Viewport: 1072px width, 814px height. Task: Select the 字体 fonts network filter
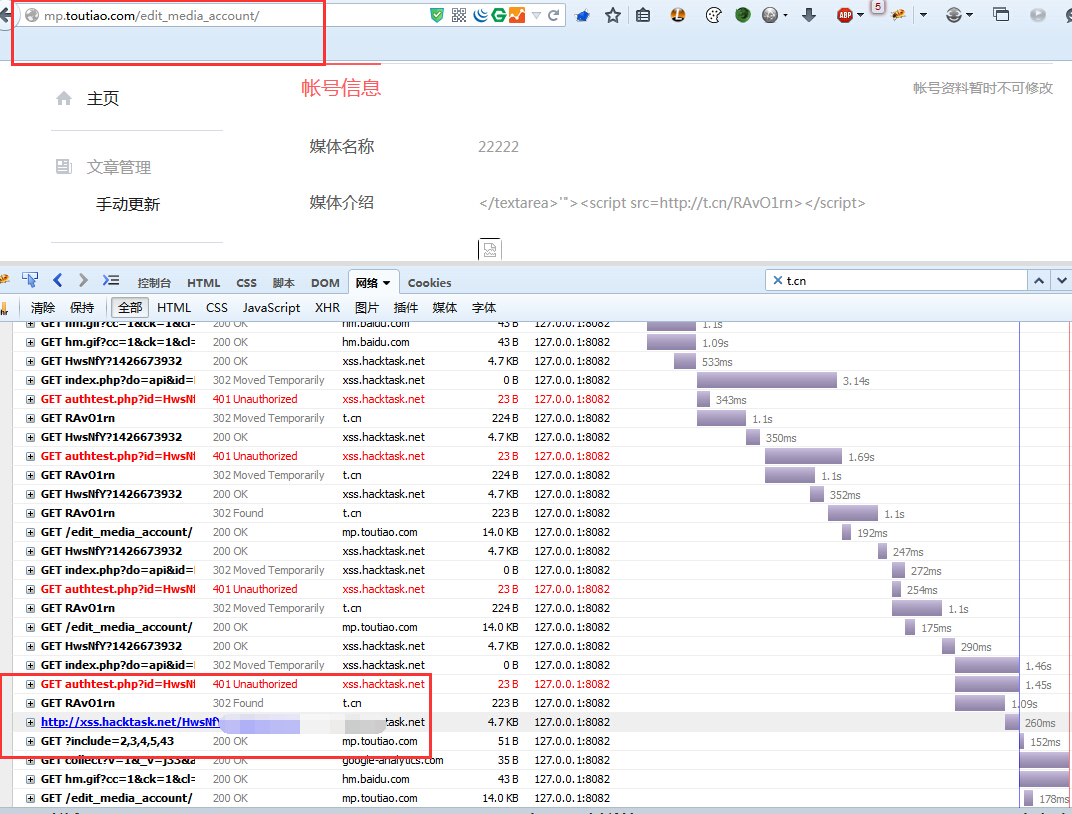coord(483,308)
